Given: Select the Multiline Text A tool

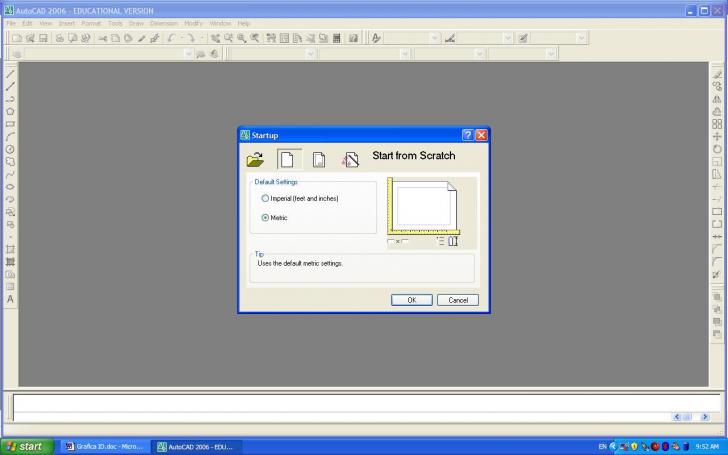Looking at the screenshot, I should click(x=10, y=299).
